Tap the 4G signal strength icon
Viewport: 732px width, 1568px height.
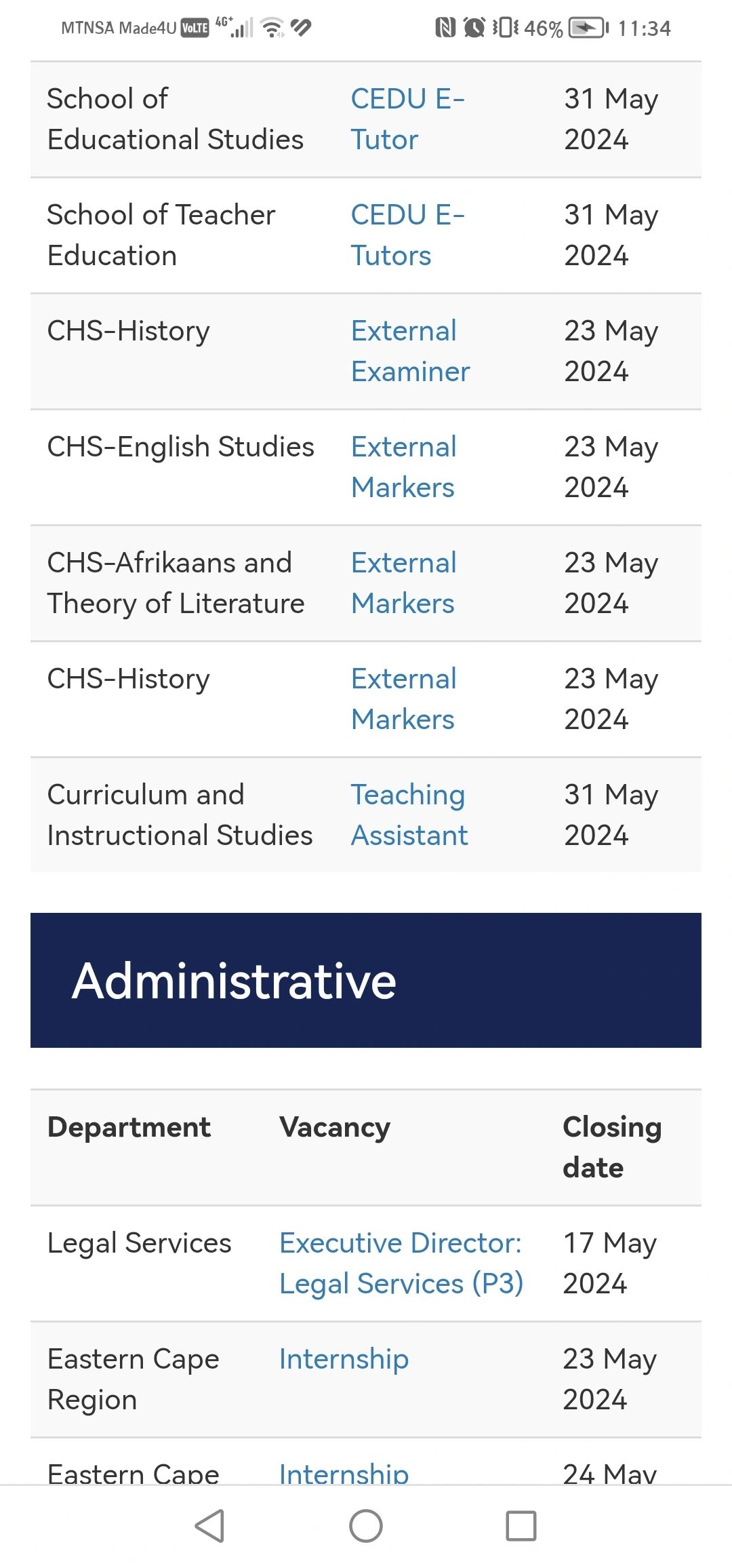[x=235, y=27]
